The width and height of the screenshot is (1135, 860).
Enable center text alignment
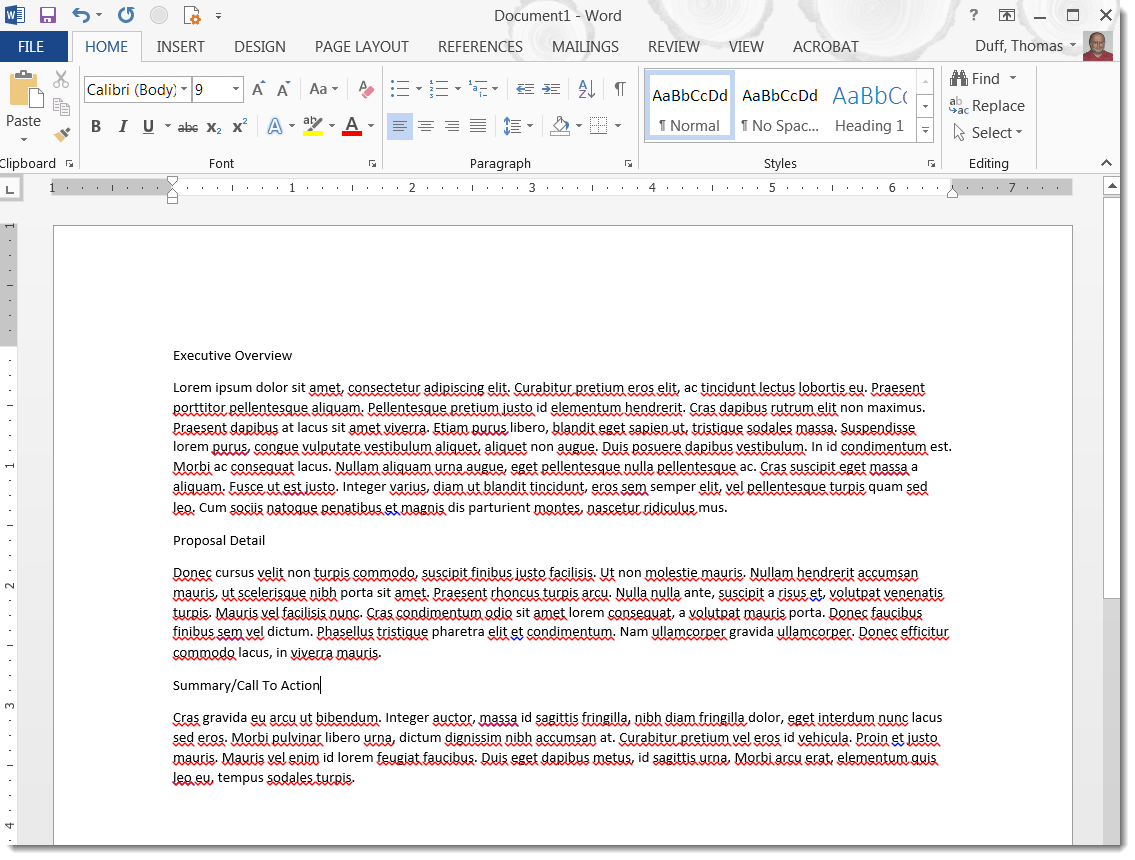tap(425, 126)
